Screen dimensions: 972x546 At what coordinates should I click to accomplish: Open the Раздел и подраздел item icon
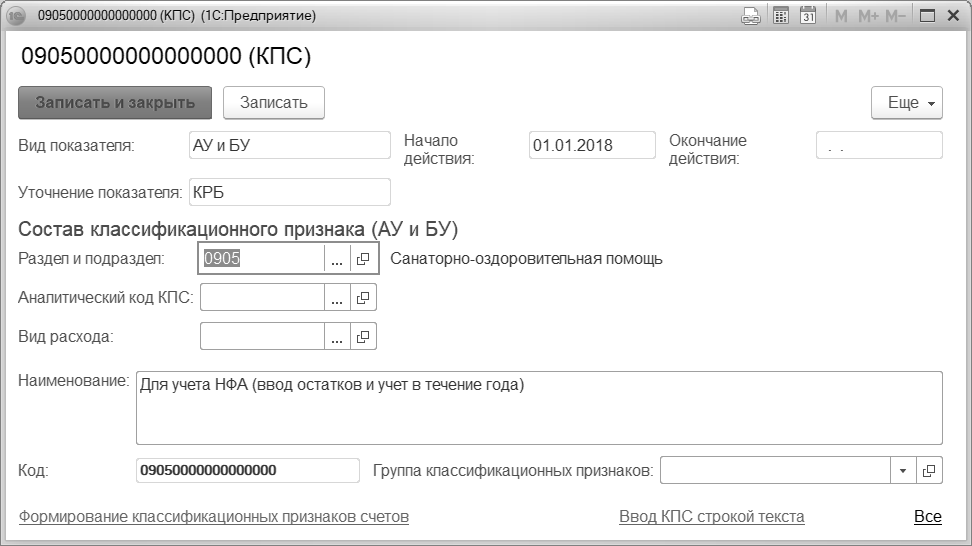(x=363, y=258)
